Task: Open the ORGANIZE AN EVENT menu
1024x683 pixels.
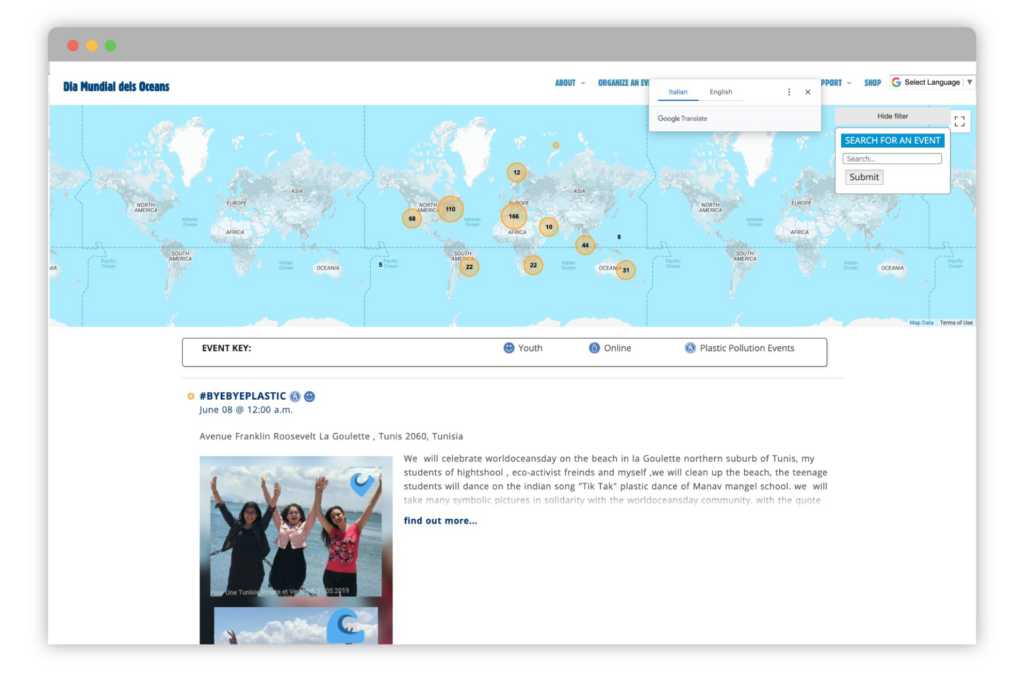Action: point(623,83)
